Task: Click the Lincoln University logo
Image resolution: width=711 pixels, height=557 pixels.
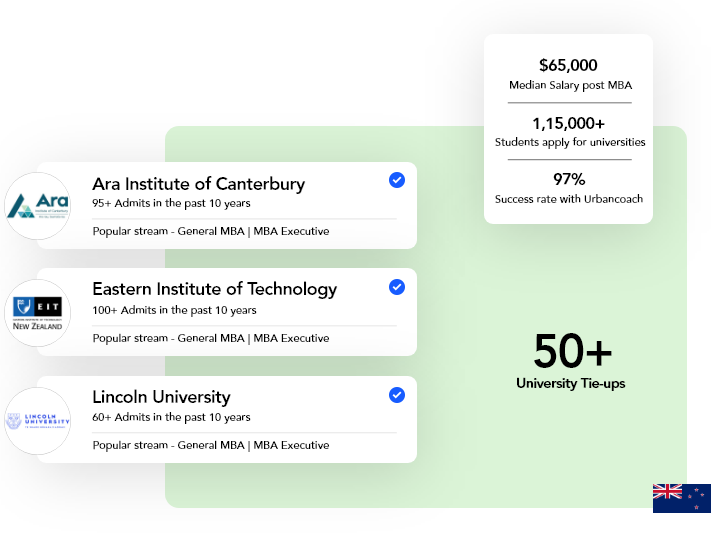Action: pos(38,421)
